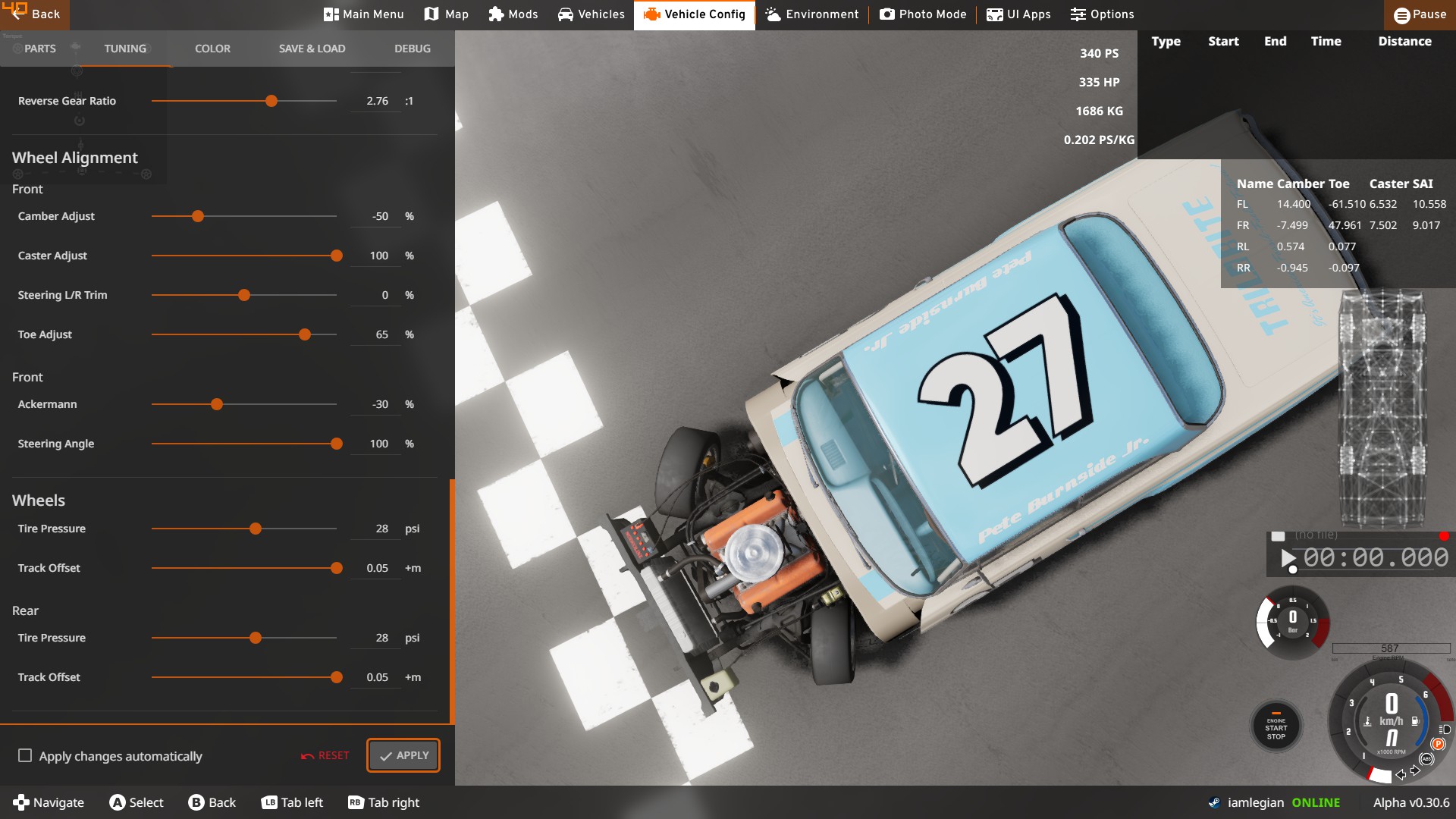The image size is (1456, 819).
Task: Open the UI Apps menu
Action: point(1018,14)
